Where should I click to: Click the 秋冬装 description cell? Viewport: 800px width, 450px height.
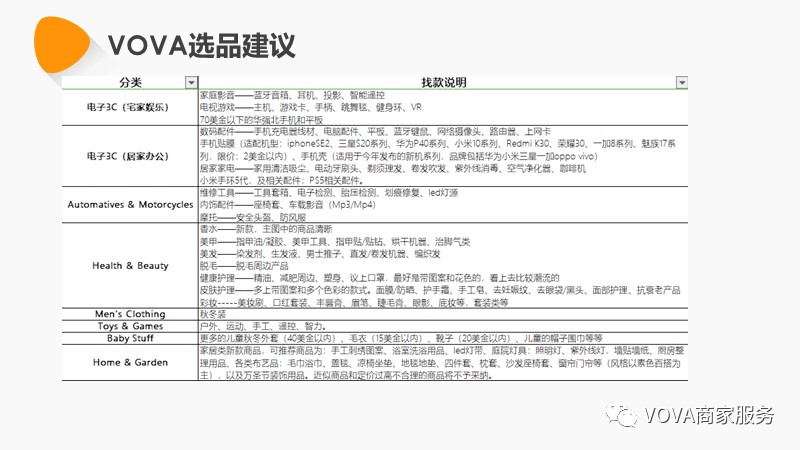443,314
